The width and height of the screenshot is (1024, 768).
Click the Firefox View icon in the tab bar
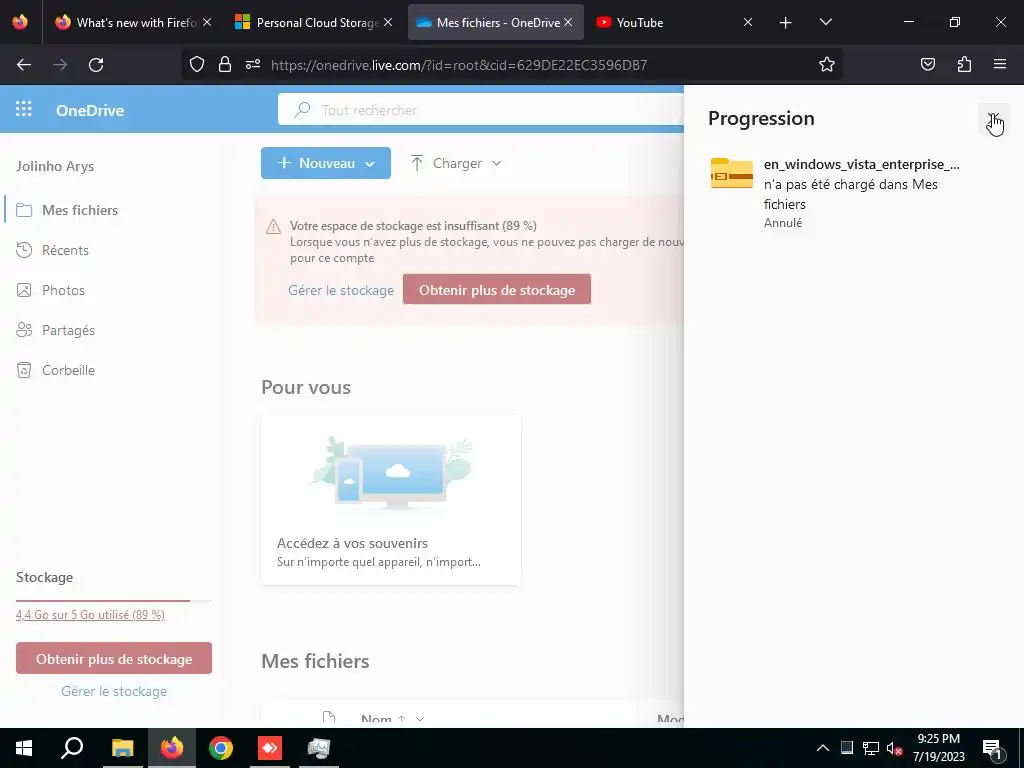click(x=20, y=22)
